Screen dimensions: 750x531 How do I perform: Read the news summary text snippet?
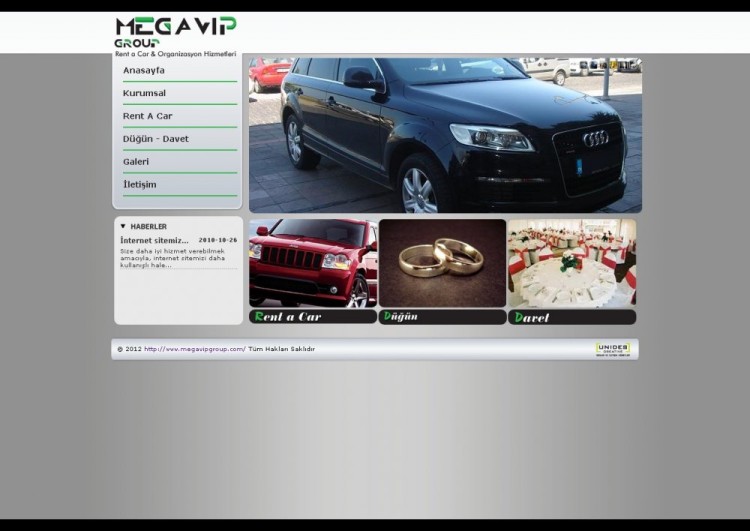[172, 258]
